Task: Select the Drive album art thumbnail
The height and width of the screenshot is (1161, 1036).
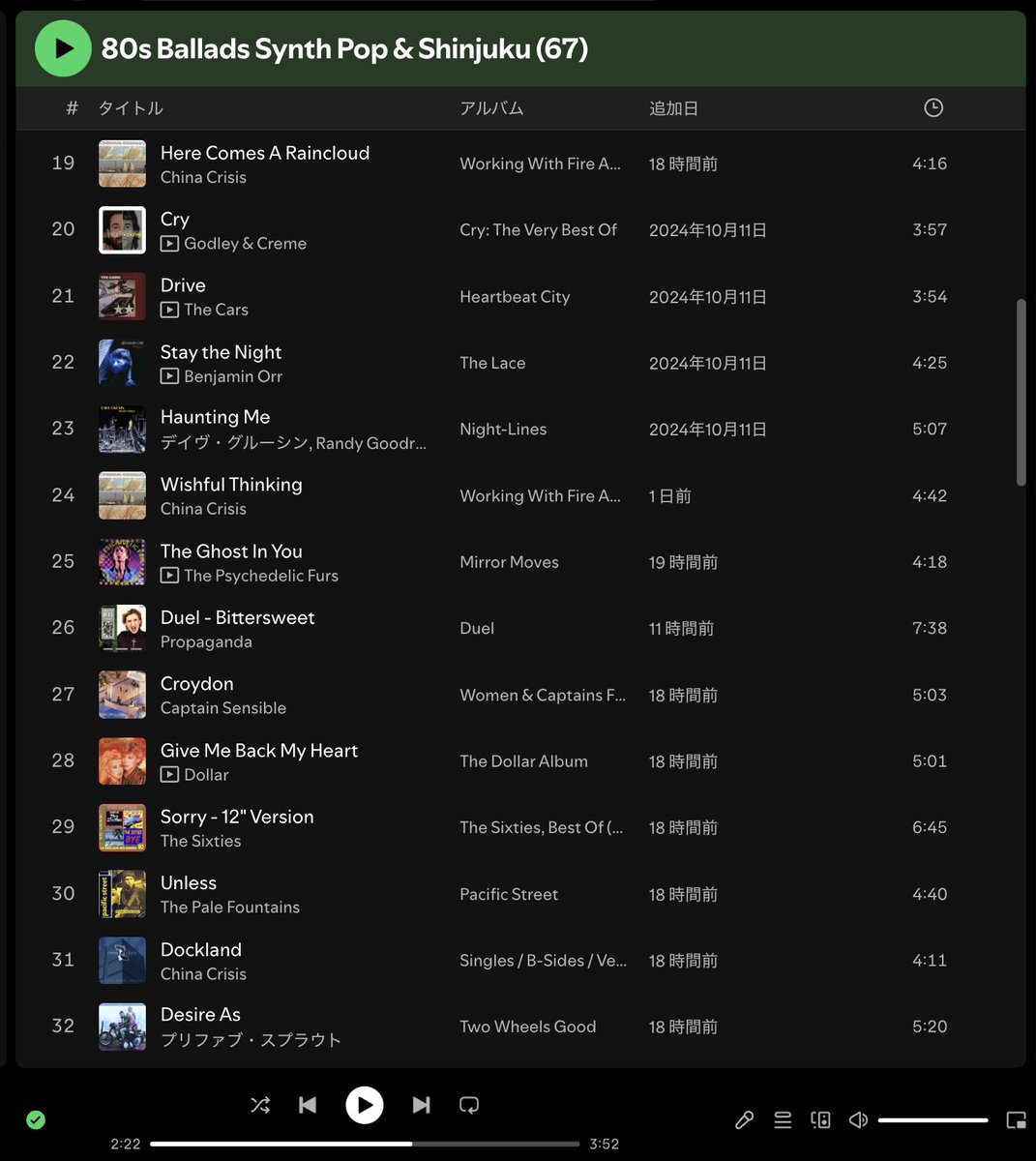Action: pyautogui.click(x=122, y=296)
